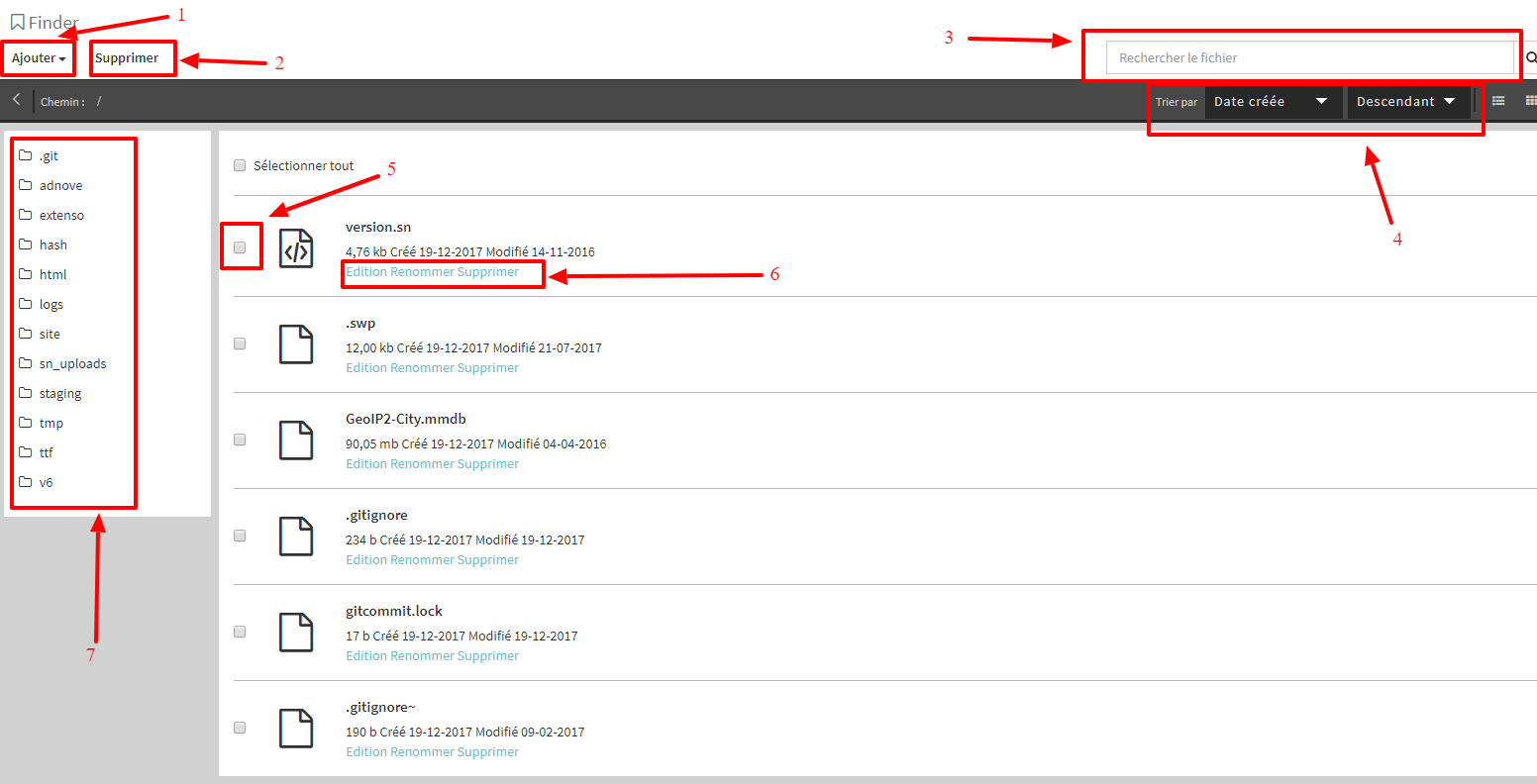1537x784 pixels.
Task: Select the GeoIP2-City.mmdb checkbox
Action: point(240,440)
